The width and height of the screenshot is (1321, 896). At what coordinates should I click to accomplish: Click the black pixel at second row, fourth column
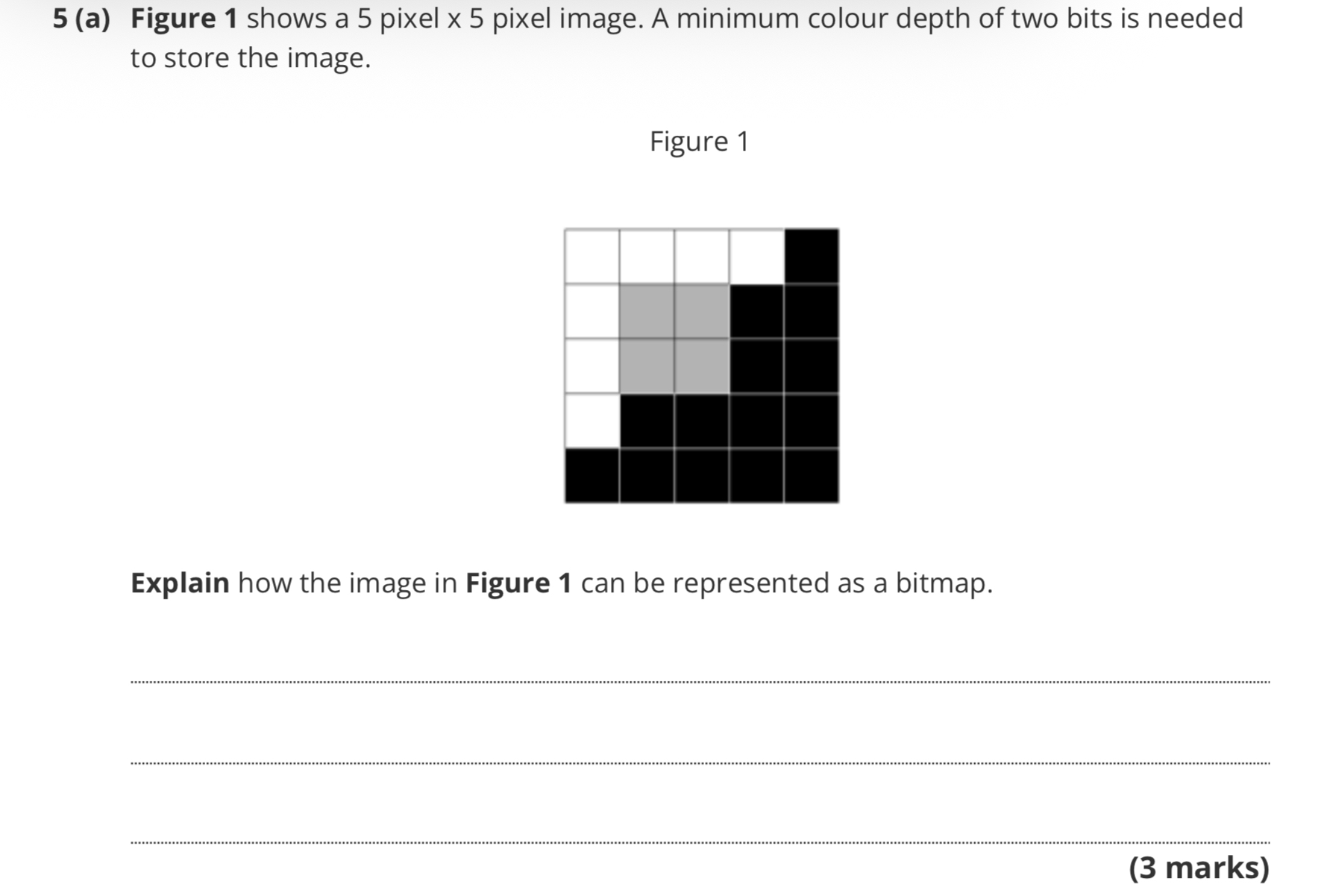756,311
